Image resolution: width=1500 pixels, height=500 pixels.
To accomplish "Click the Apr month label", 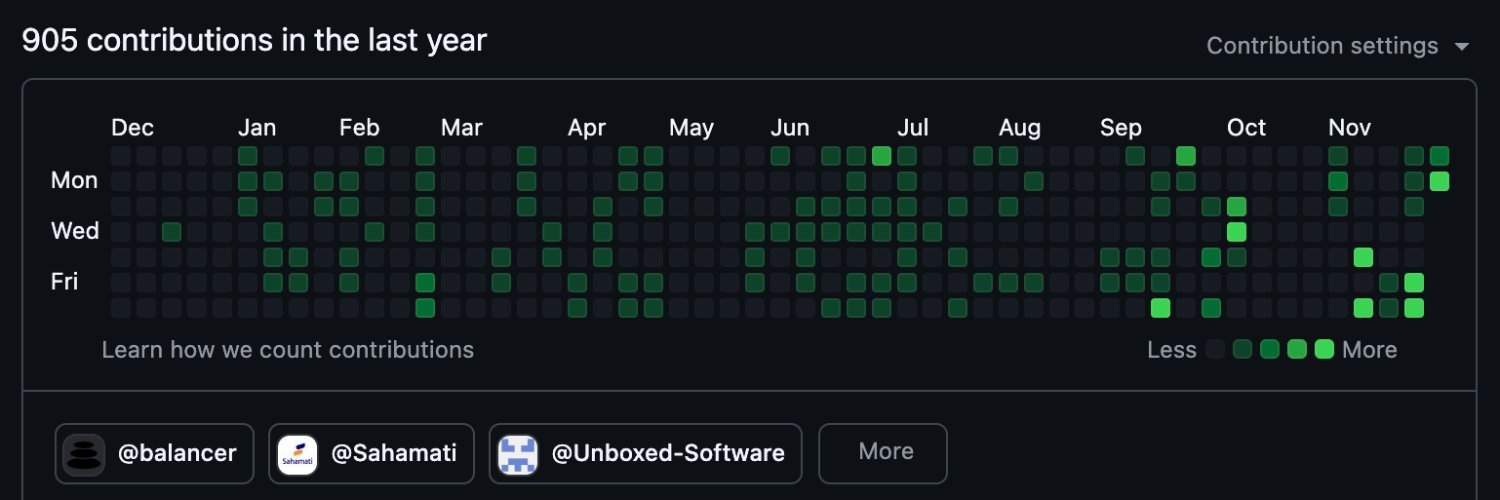I will 587,128.
